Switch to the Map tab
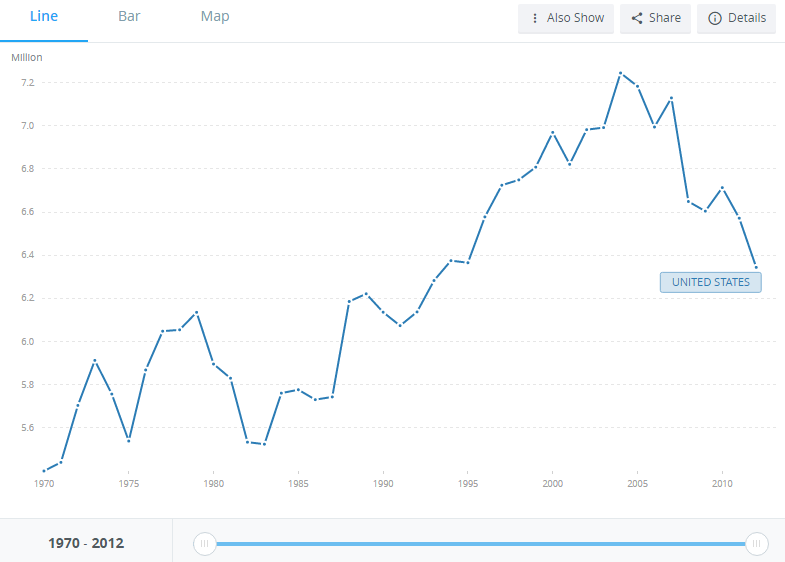 (215, 17)
